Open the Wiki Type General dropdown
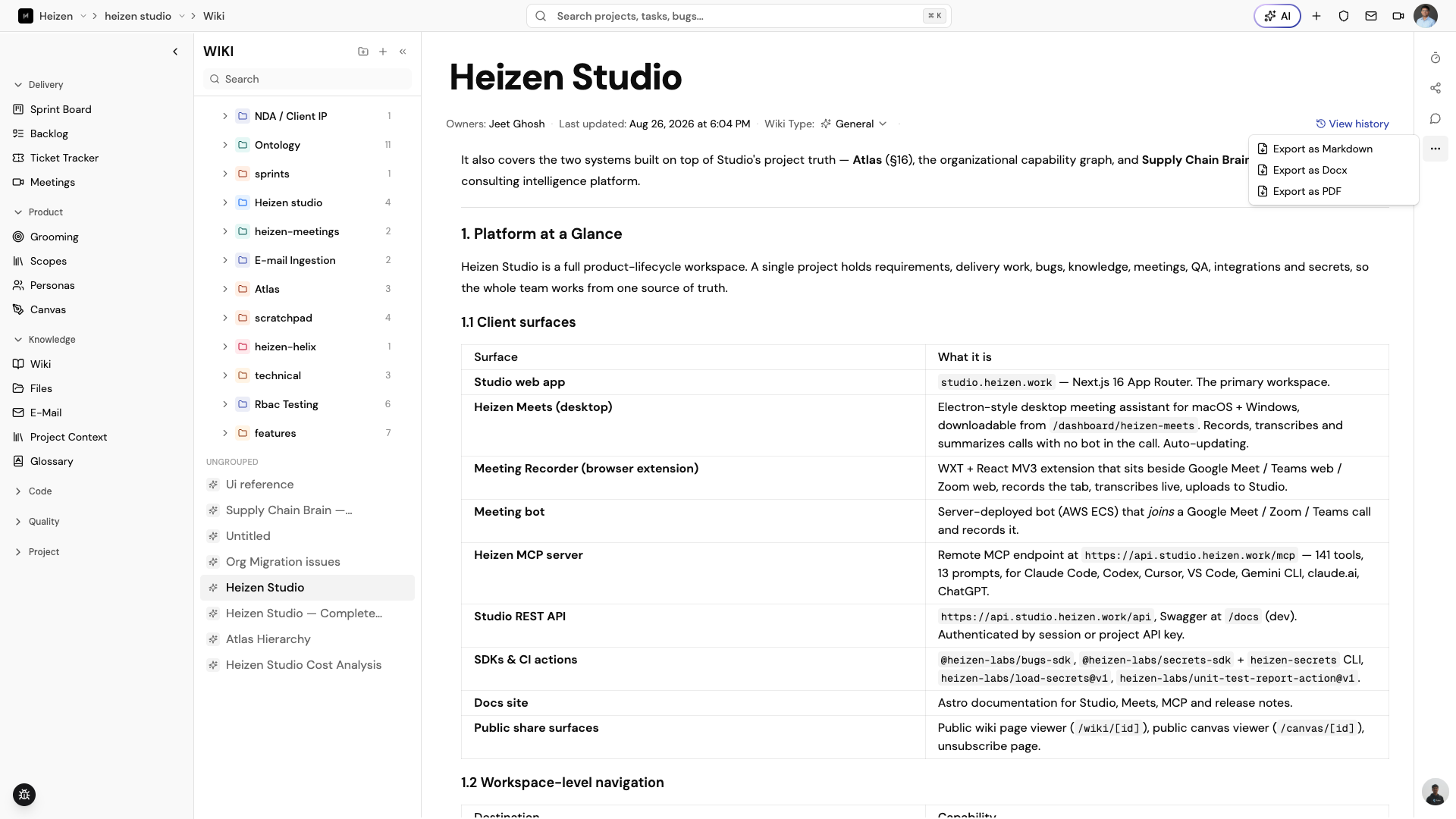 click(x=855, y=124)
